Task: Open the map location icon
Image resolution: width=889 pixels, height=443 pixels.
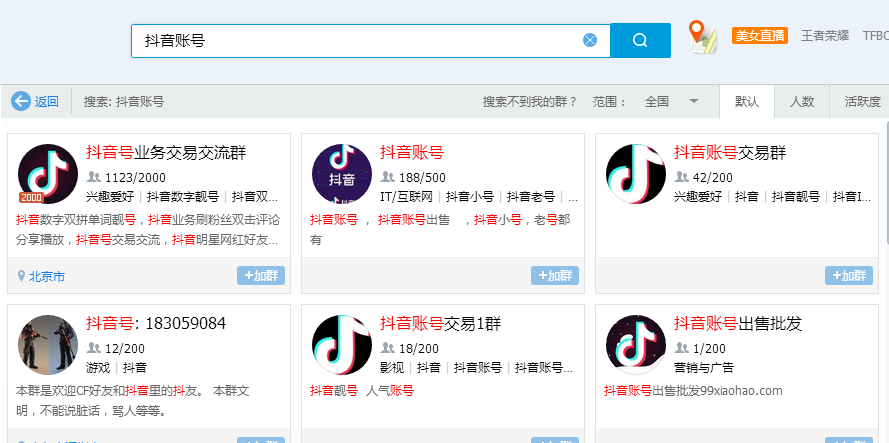Action: coord(702,37)
